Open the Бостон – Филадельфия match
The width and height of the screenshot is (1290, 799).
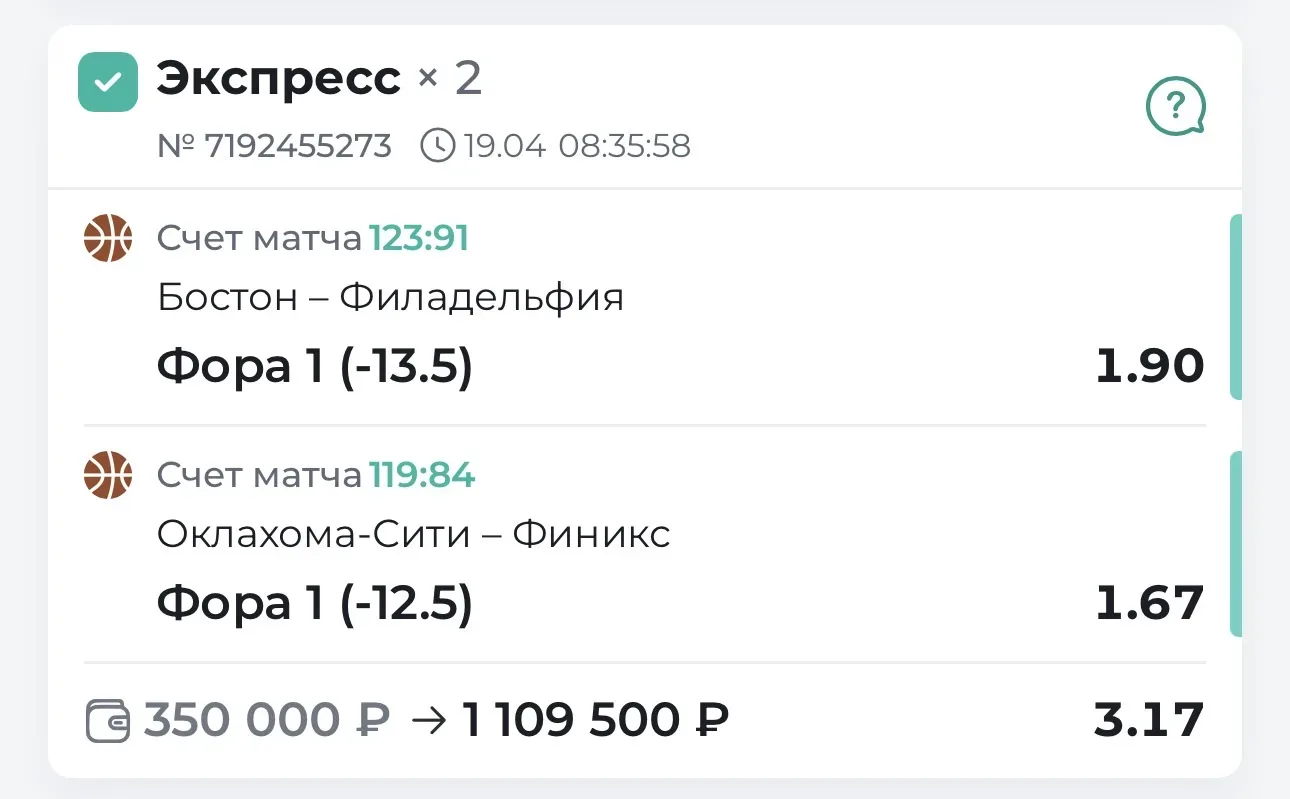point(390,298)
